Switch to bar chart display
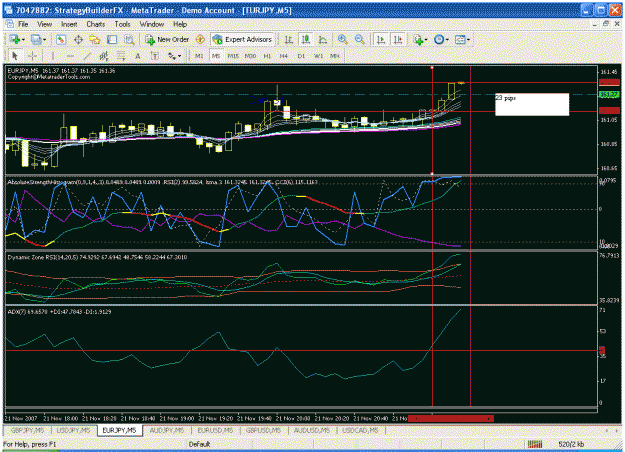Viewport: 625px width, 452px height. pos(289,39)
